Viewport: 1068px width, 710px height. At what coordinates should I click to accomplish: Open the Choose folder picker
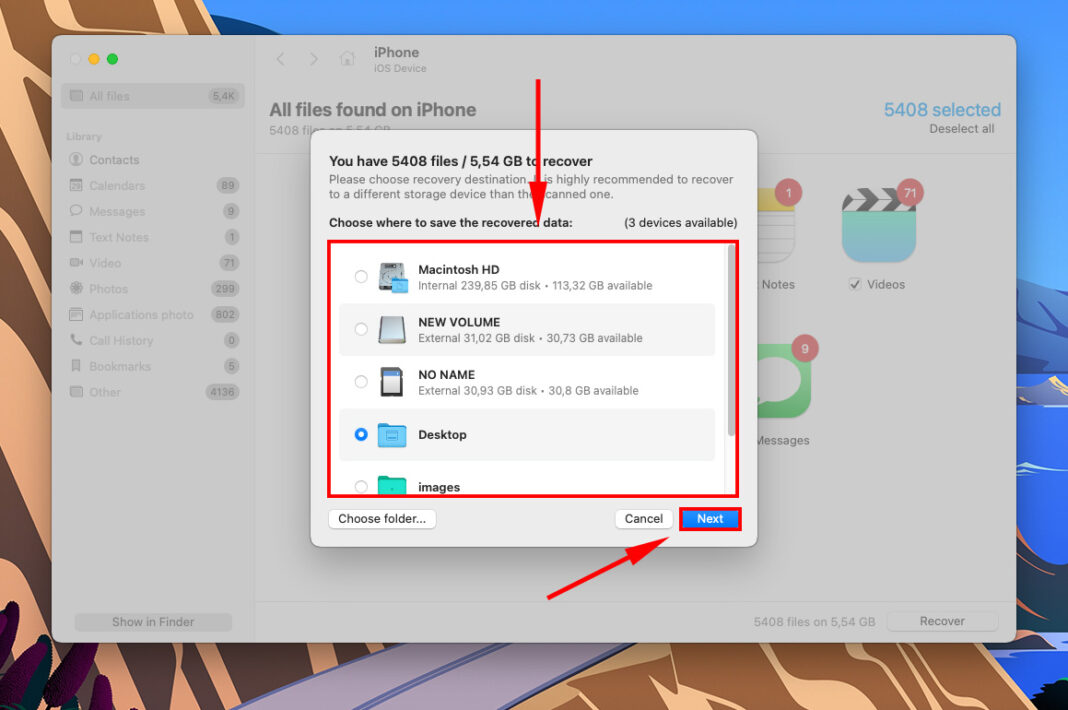[x=382, y=519]
